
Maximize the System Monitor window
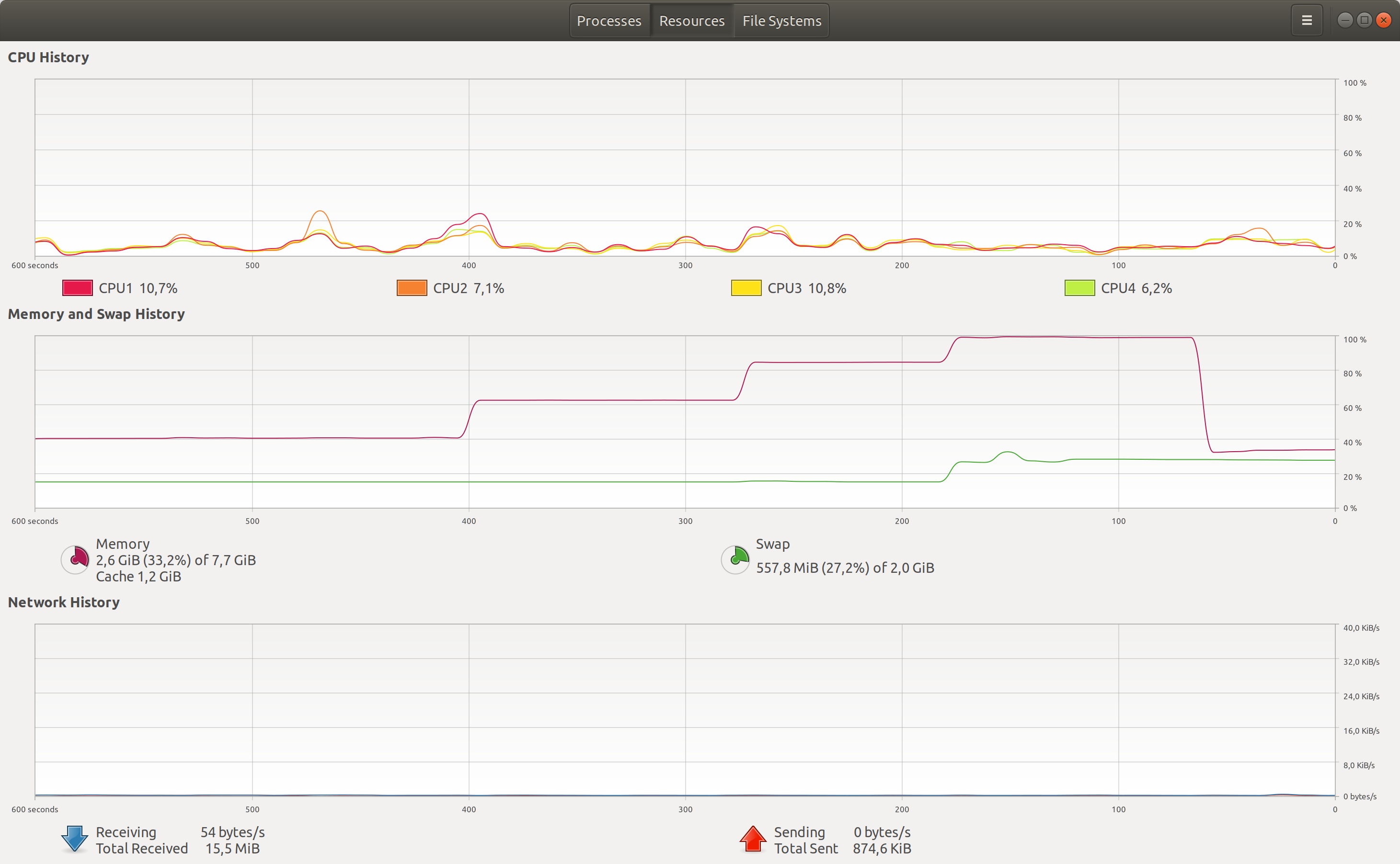[1364, 21]
